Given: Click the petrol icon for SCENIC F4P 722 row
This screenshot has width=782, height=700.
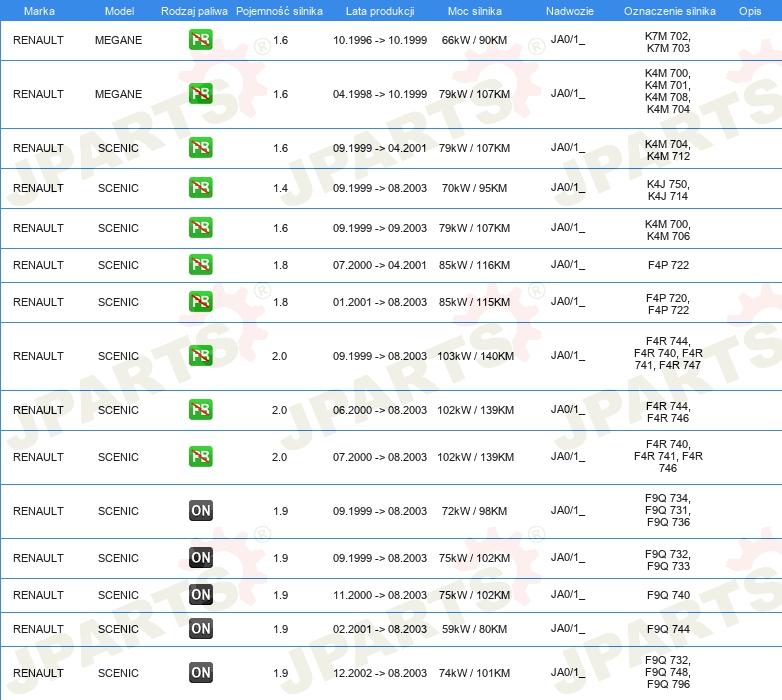Looking at the screenshot, I should click(x=200, y=265).
